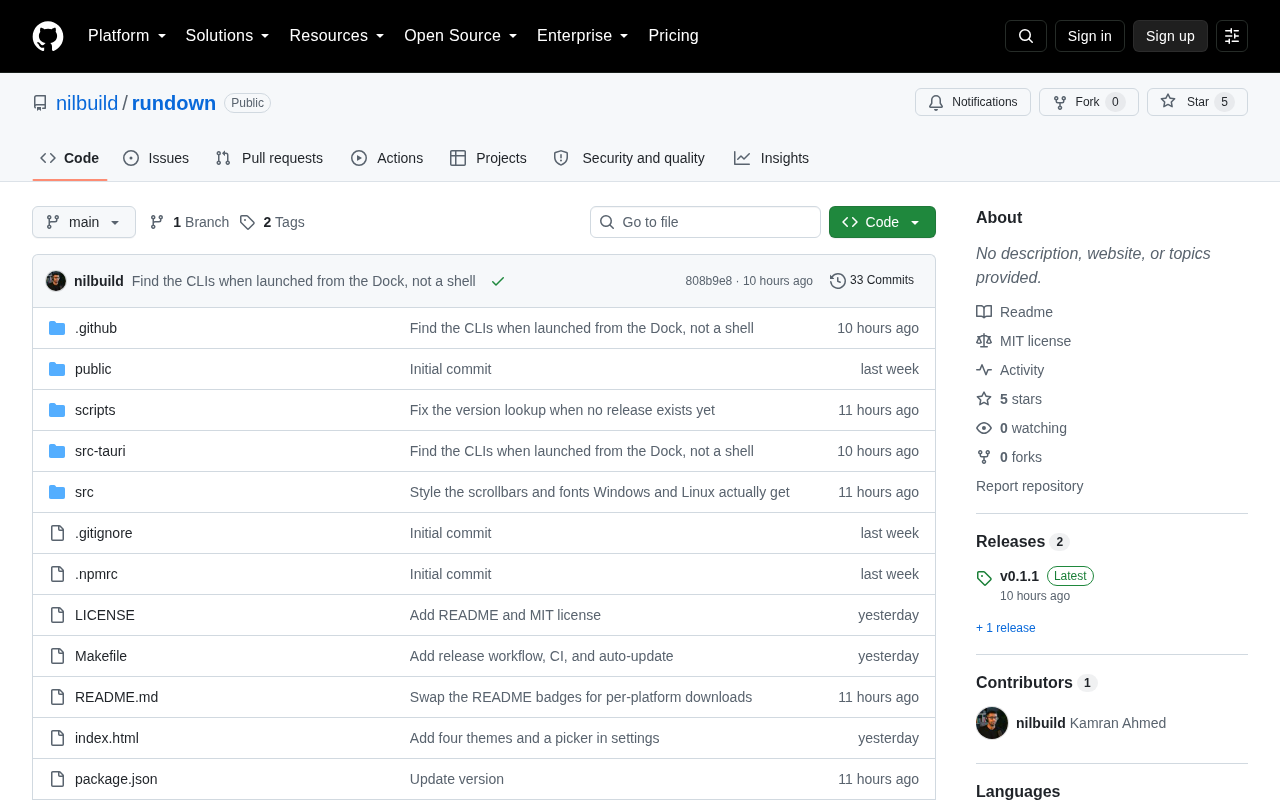Open the appearance settings icon button

point(1232,36)
